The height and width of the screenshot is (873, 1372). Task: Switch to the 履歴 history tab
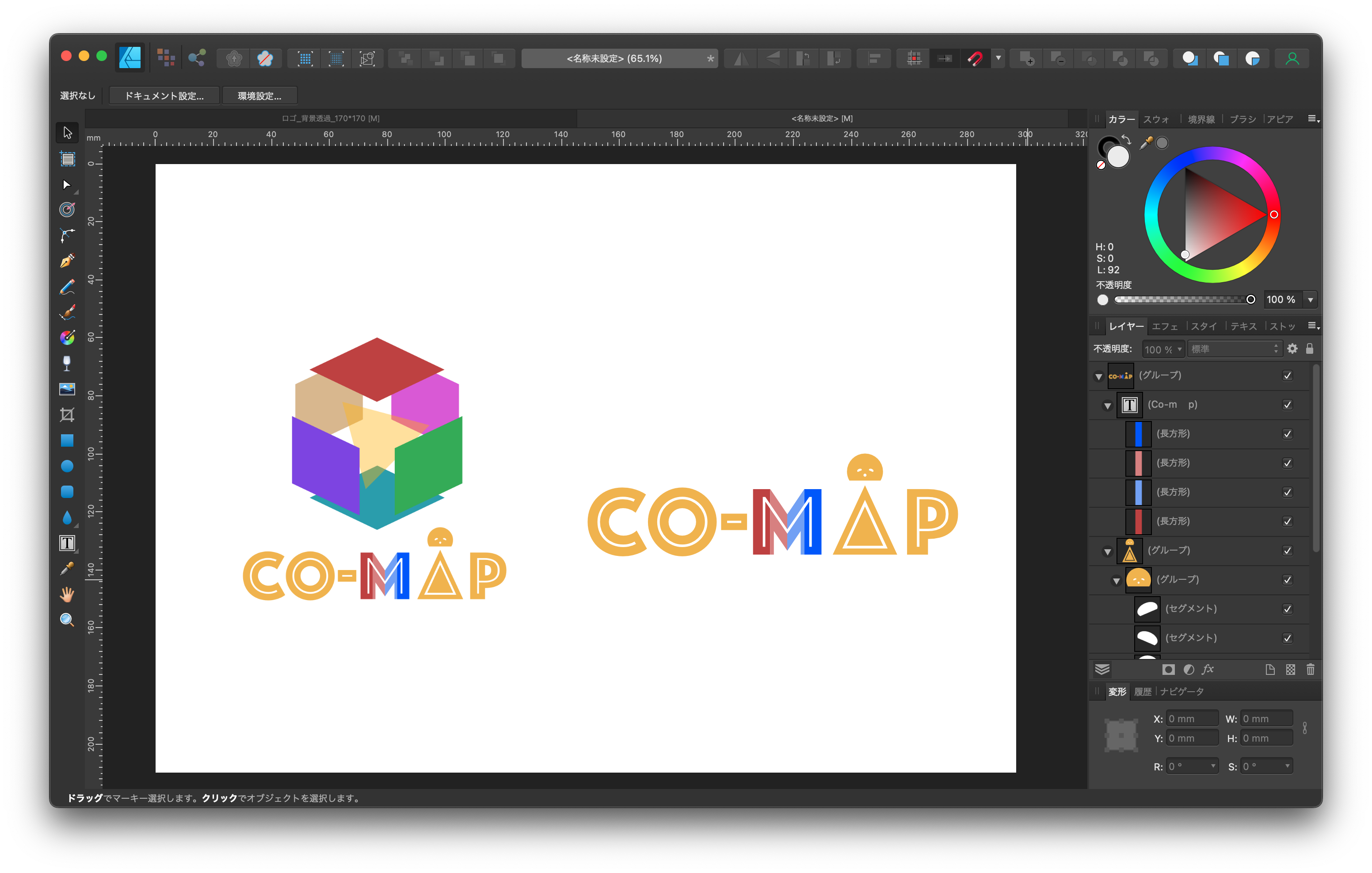click(x=1143, y=691)
